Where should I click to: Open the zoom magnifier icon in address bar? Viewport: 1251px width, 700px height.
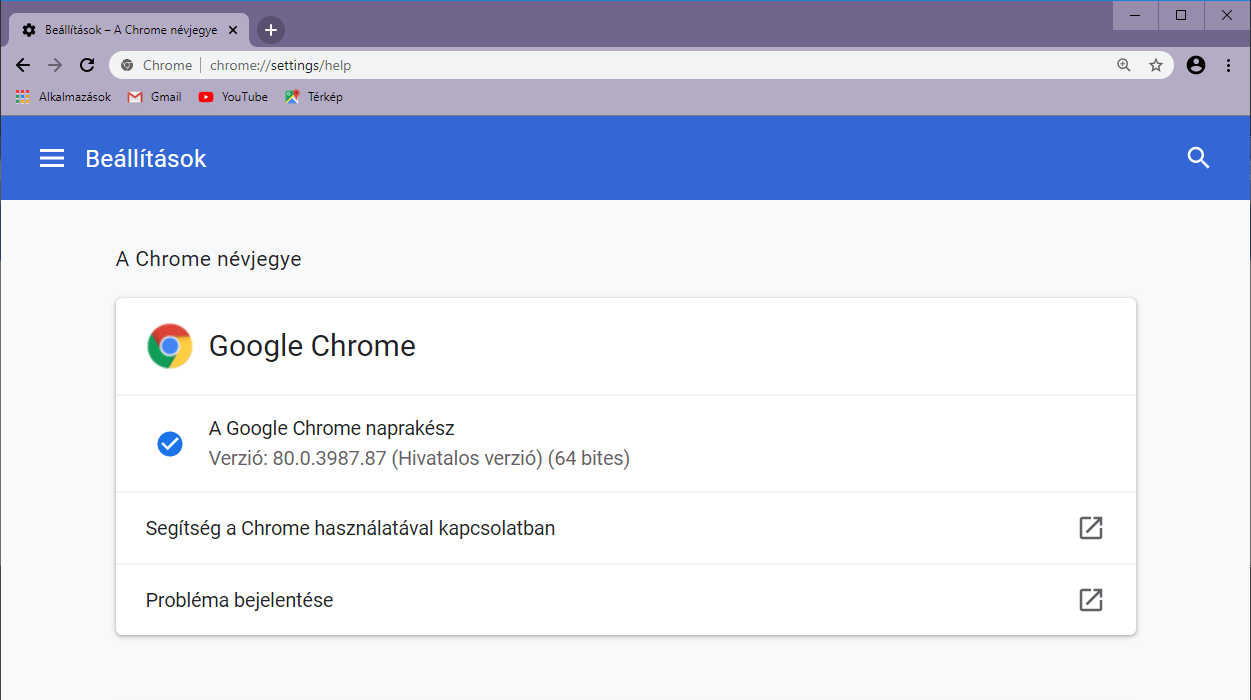click(1124, 65)
